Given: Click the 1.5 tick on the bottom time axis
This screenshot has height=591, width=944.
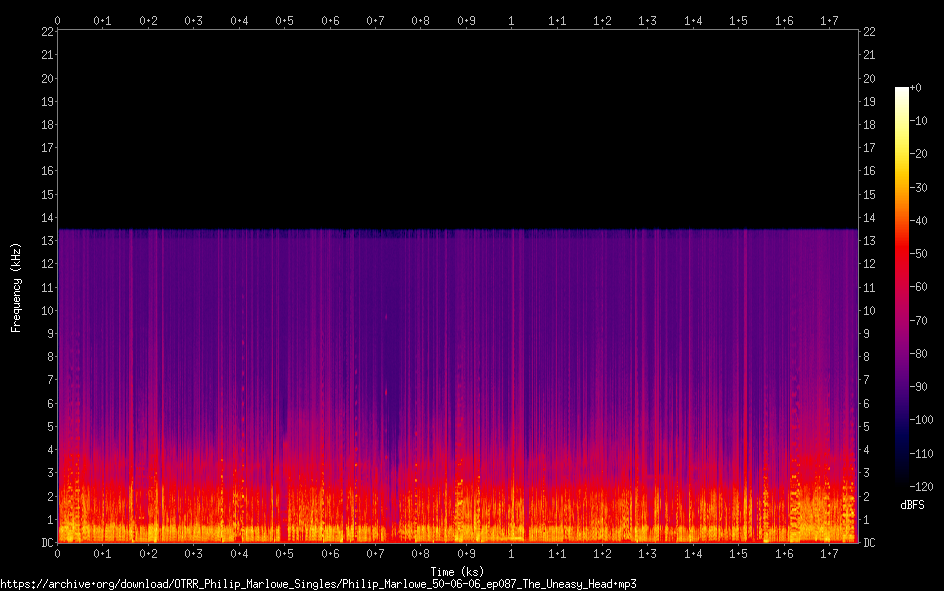Looking at the screenshot, I should tap(738, 553).
